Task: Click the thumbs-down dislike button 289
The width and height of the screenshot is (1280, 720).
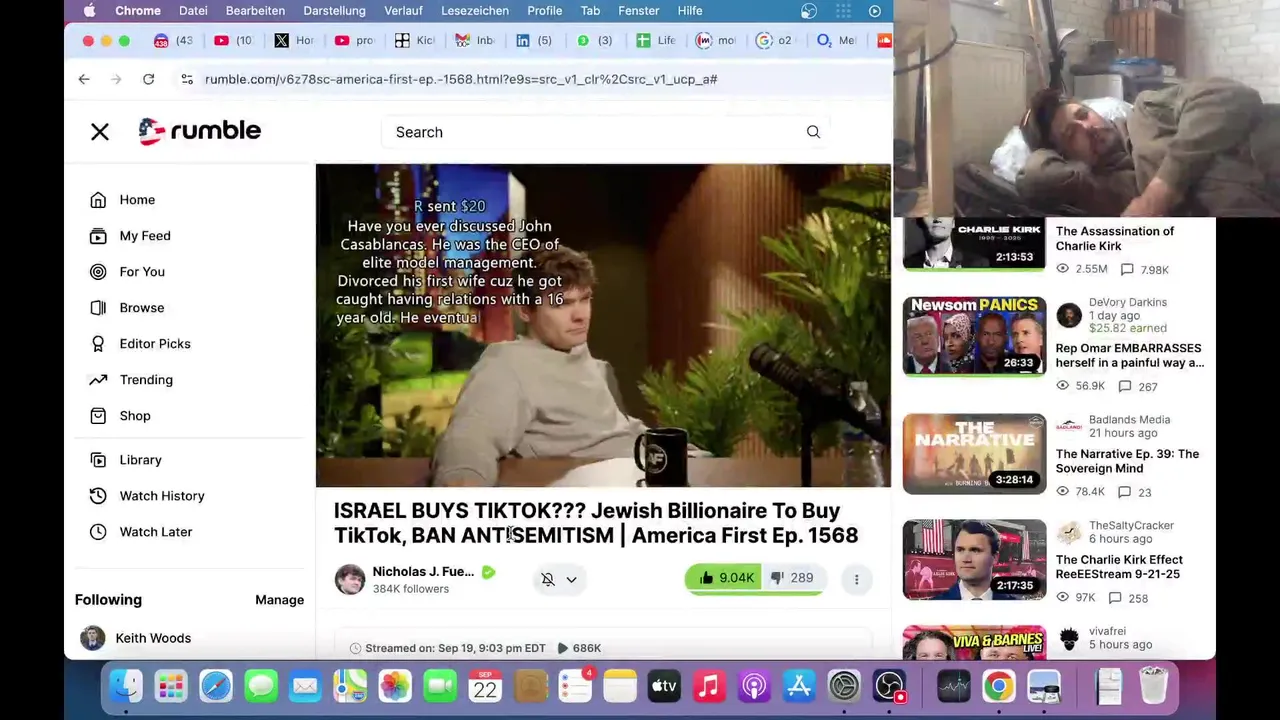Action: pyautogui.click(x=792, y=578)
